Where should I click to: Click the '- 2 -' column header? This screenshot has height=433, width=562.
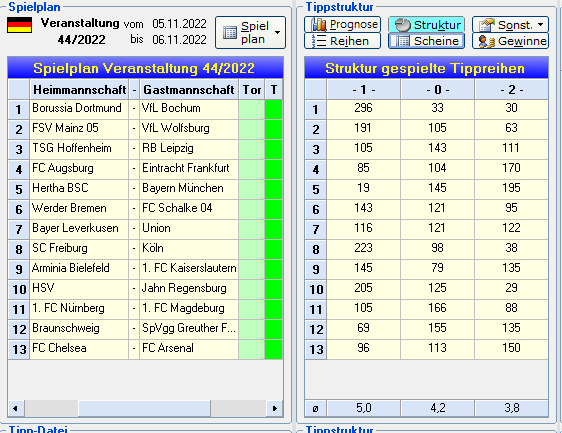pyautogui.click(x=511, y=89)
